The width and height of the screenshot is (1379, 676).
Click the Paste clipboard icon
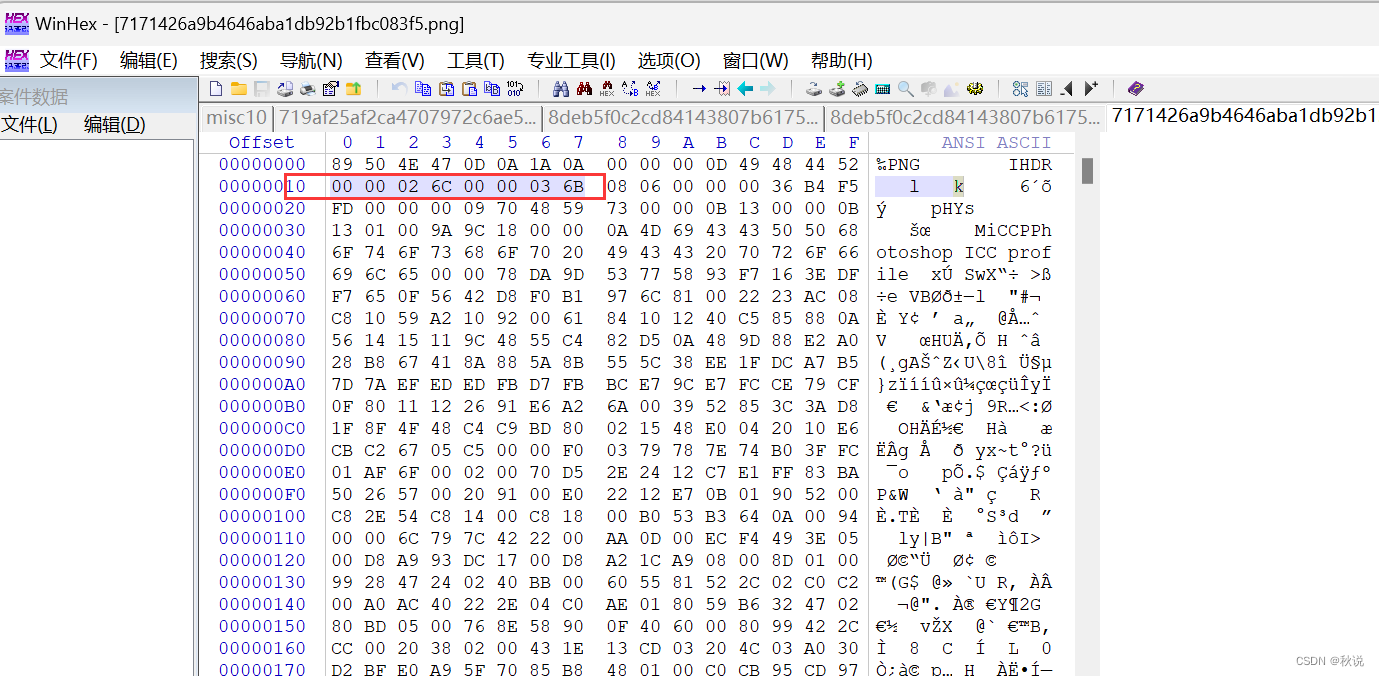[469, 88]
